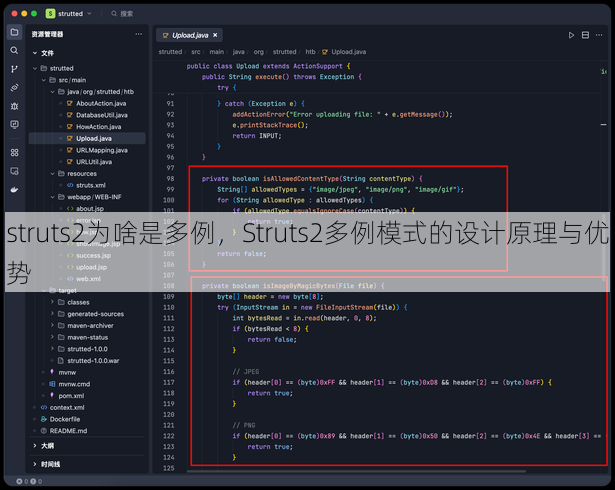This screenshot has height=490, width=615.
Task: Select Upload.java in the file tree
Action: pyautogui.click(x=87, y=138)
